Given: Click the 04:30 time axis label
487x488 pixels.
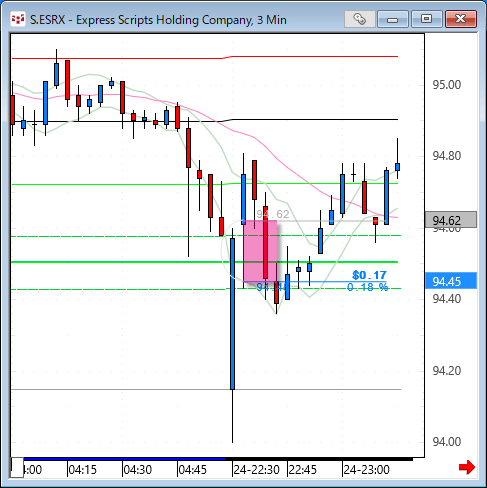Looking at the screenshot, I should 138,470.
